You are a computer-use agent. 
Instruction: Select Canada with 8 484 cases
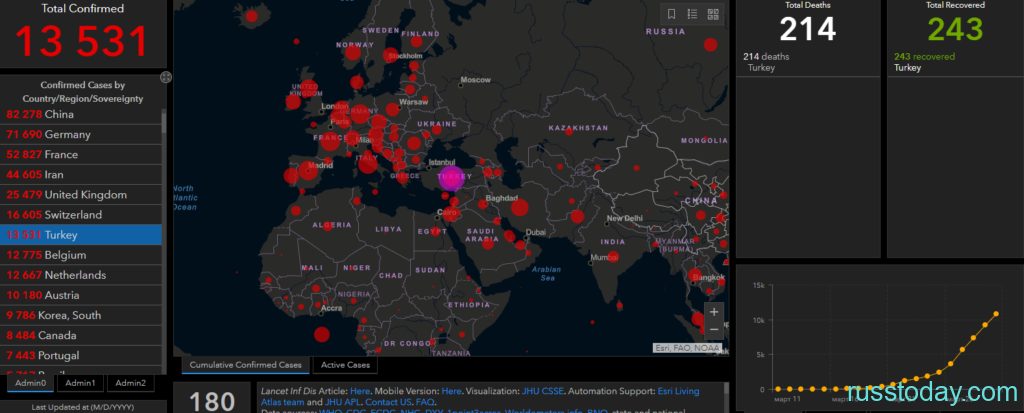click(80, 335)
